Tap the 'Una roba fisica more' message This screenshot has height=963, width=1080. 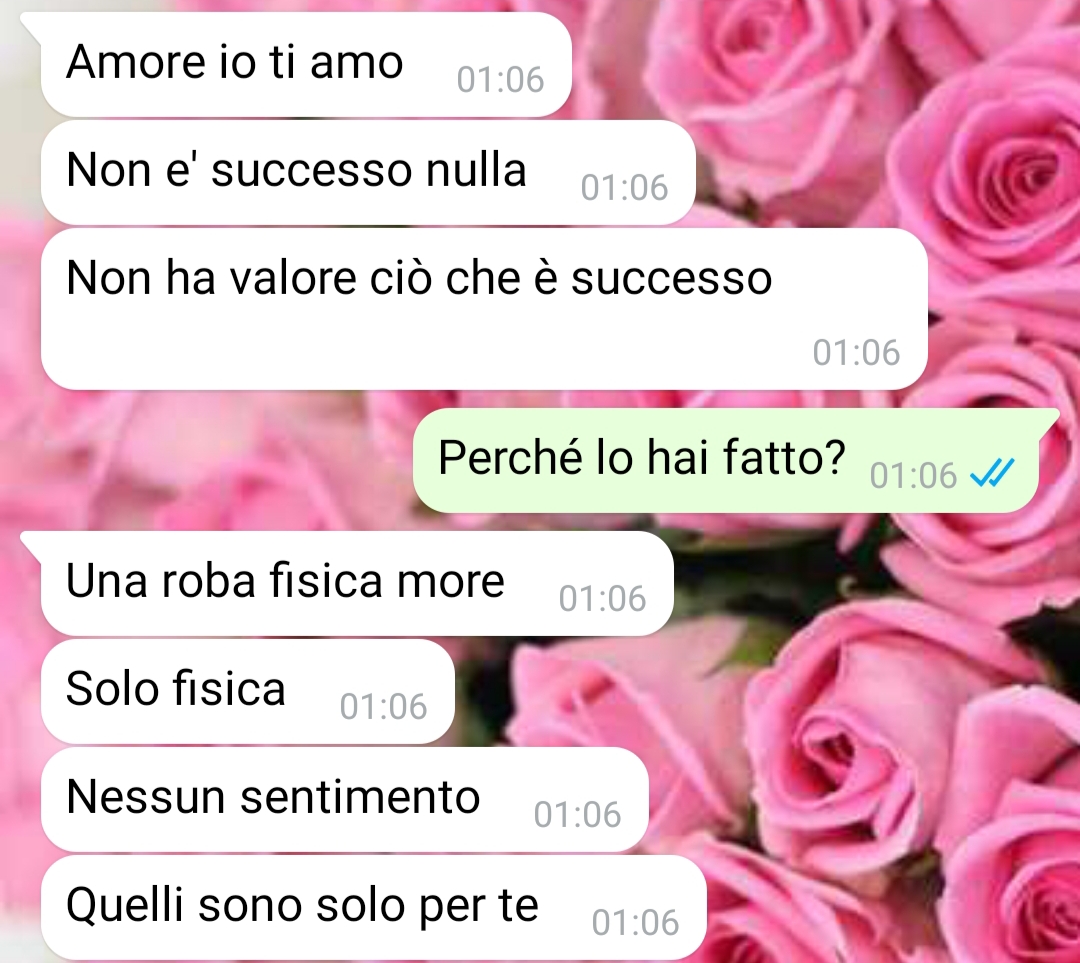[x=357, y=583]
